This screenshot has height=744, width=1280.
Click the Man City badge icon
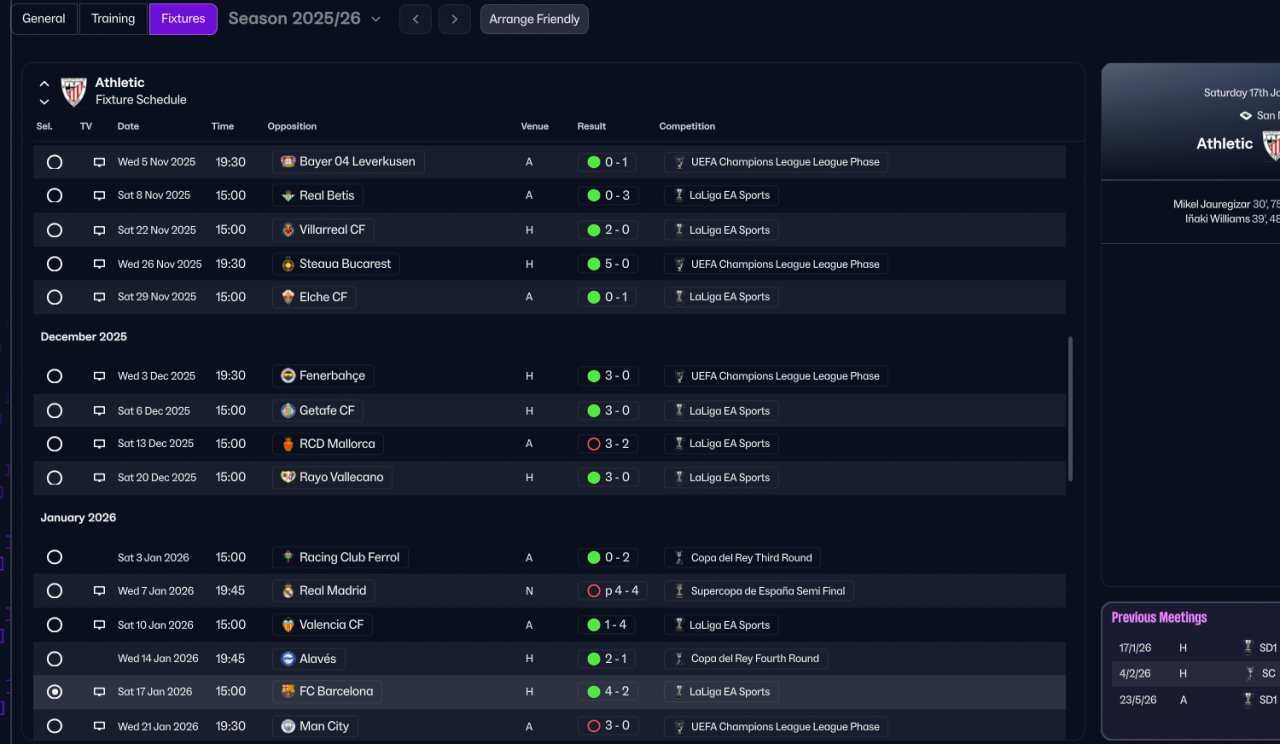288,726
